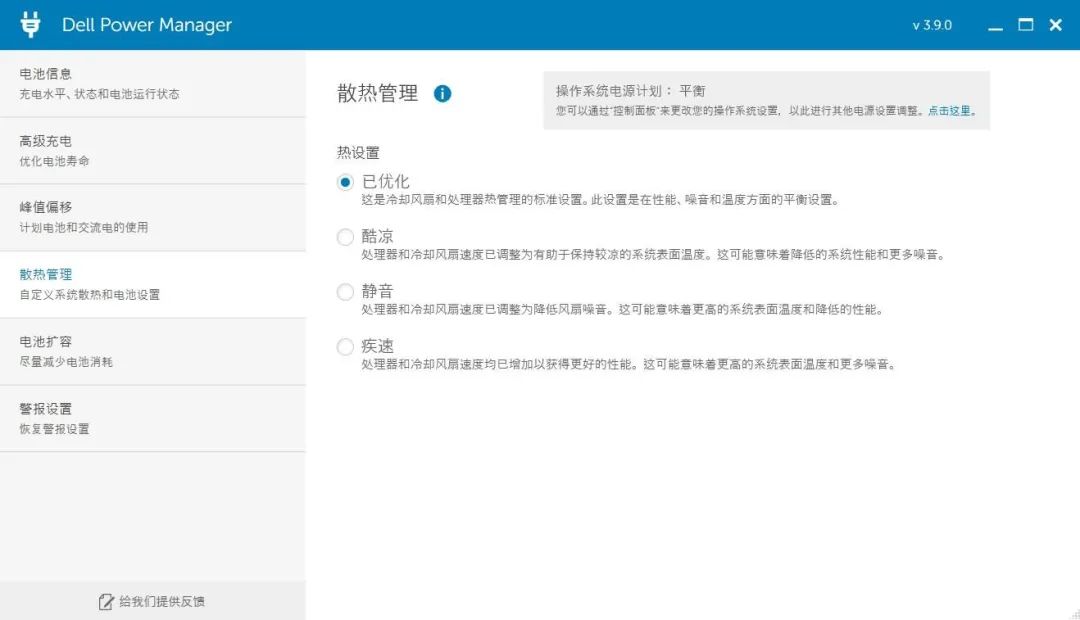Select the 静音 thermal radio button

pyautogui.click(x=345, y=292)
